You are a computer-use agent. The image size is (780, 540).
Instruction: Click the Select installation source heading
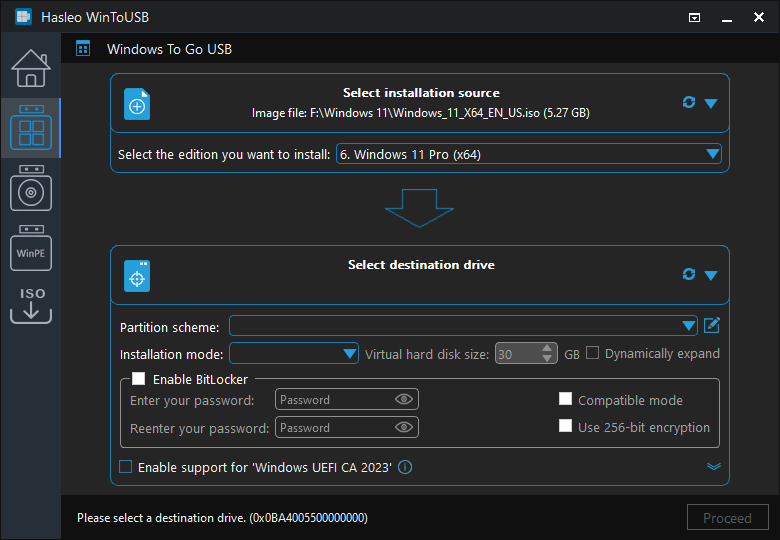coord(421,93)
